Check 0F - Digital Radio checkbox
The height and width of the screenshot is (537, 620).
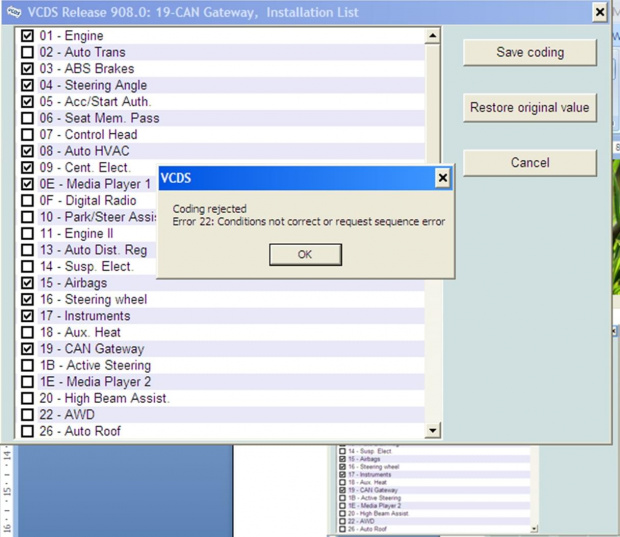[x=27, y=200]
